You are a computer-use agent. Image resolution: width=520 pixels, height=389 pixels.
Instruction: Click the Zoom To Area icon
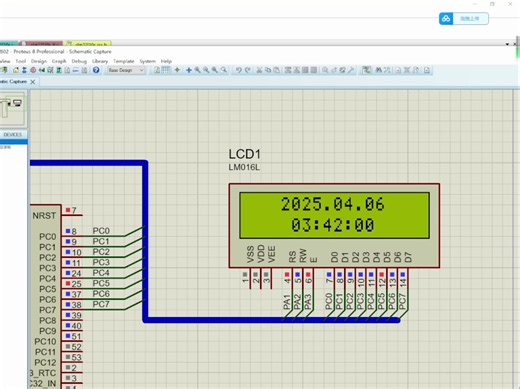(x=224, y=70)
